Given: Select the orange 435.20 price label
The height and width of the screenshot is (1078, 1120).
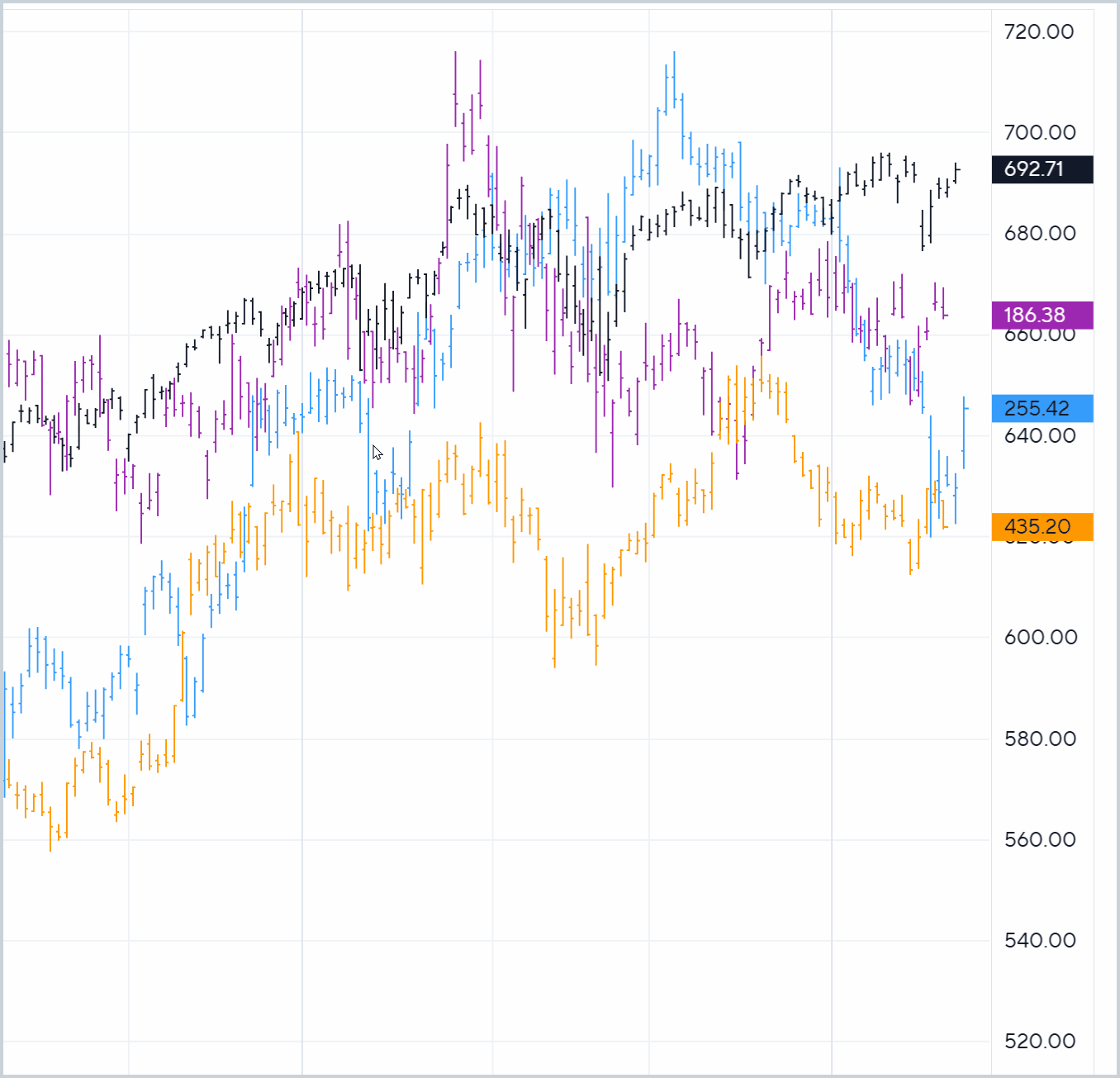Looking at the screenshot, I should pyautogui.click(x=1042, y=527).
